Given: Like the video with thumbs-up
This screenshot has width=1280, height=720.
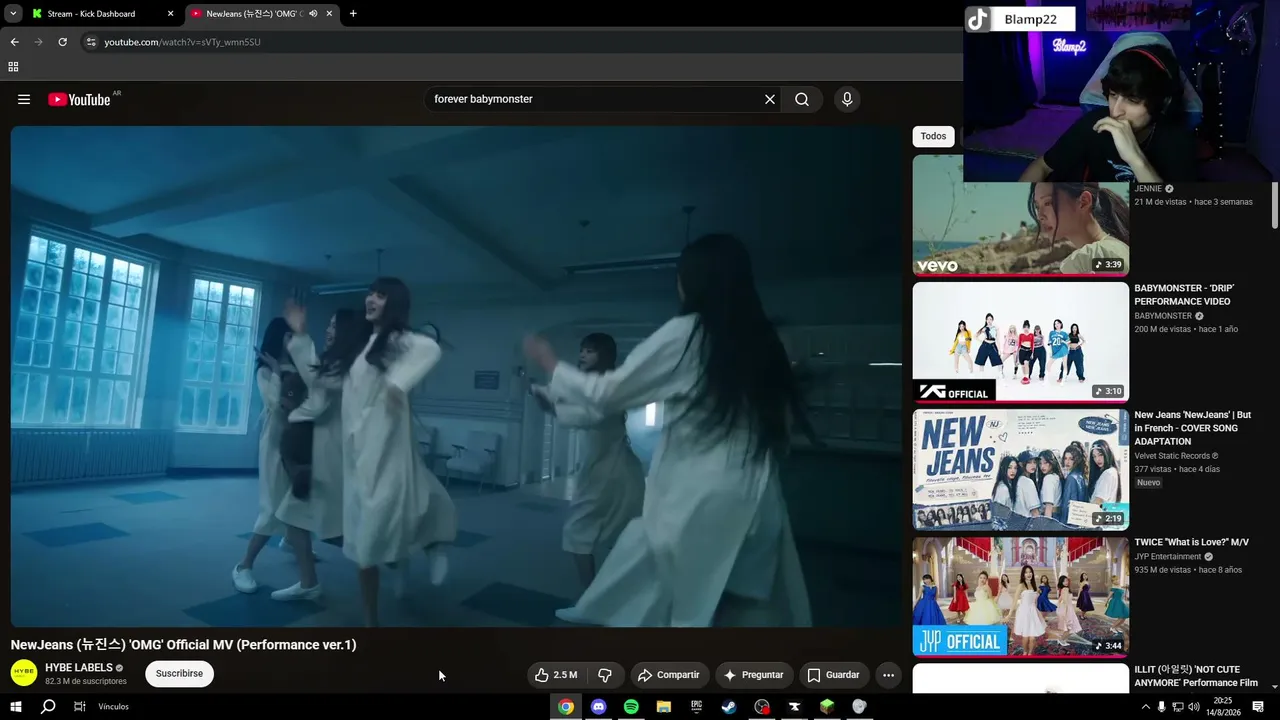Looking at the screenshot, I should [556, 675].
